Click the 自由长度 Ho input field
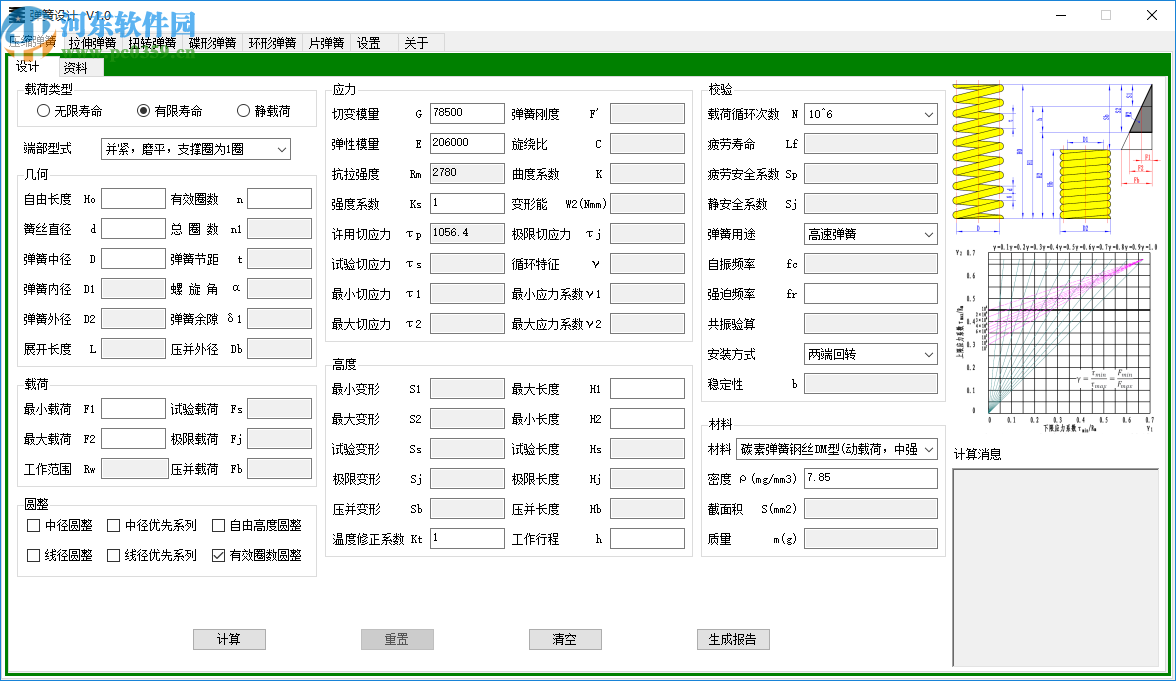Screen dimensions: 1176x681 133,198
